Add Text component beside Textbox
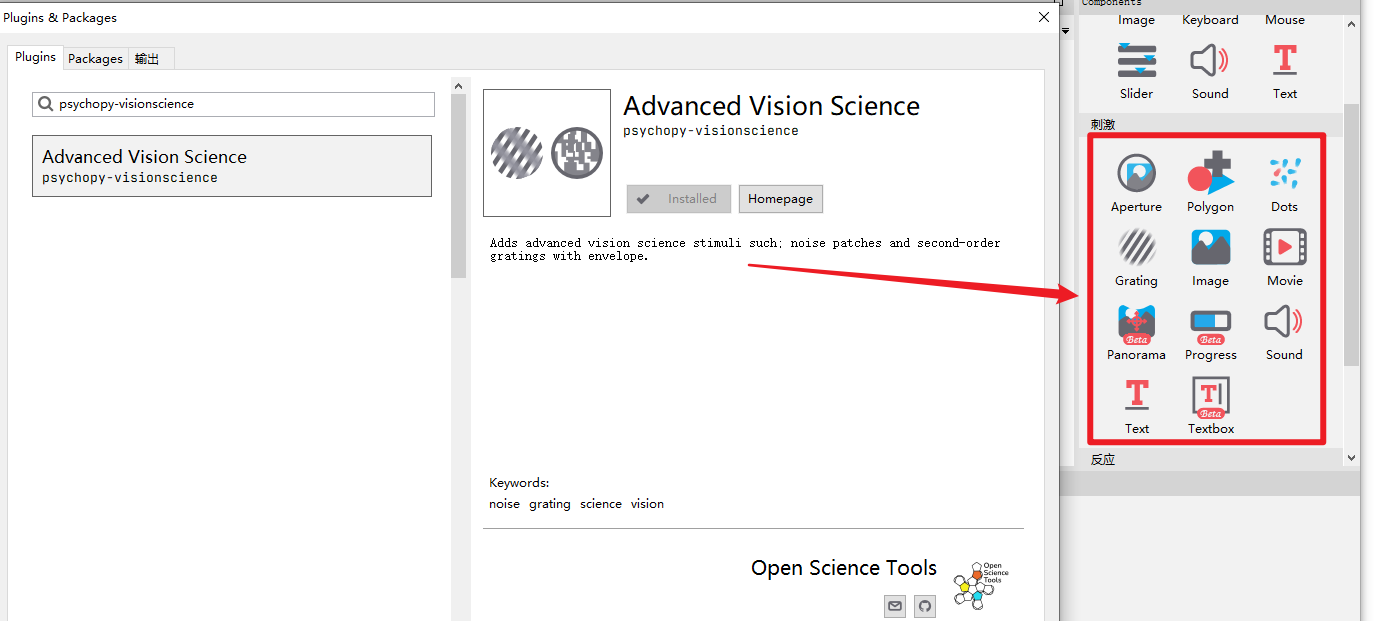Viewport: 1391px width, 621px height. (1137, 395)
